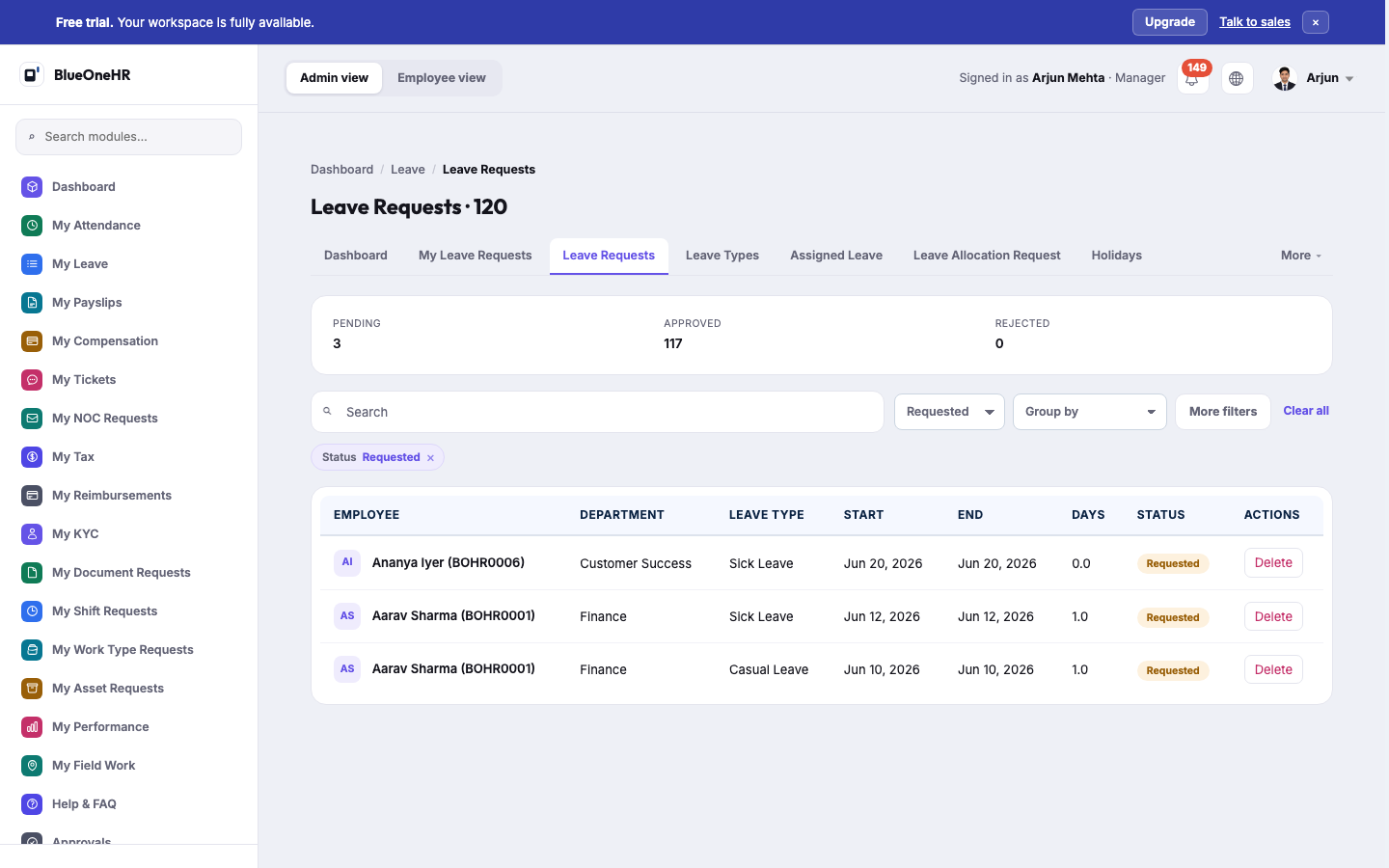Open notifications bell with 149 badge
This screenshot has width=1389, height=868.
point(1193,78)
